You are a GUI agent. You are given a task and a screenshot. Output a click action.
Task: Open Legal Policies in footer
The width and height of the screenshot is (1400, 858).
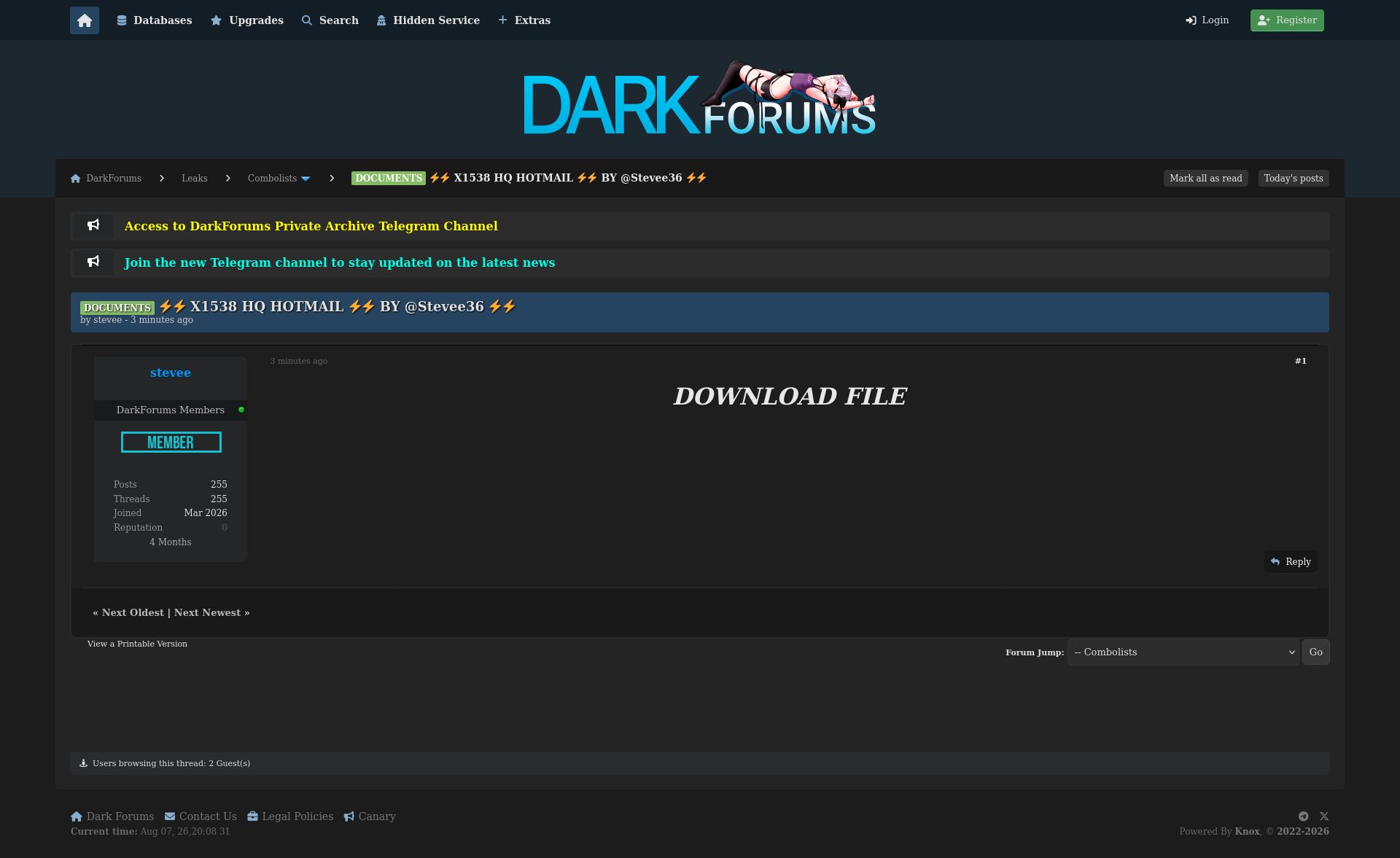click(x=290, y=816)
